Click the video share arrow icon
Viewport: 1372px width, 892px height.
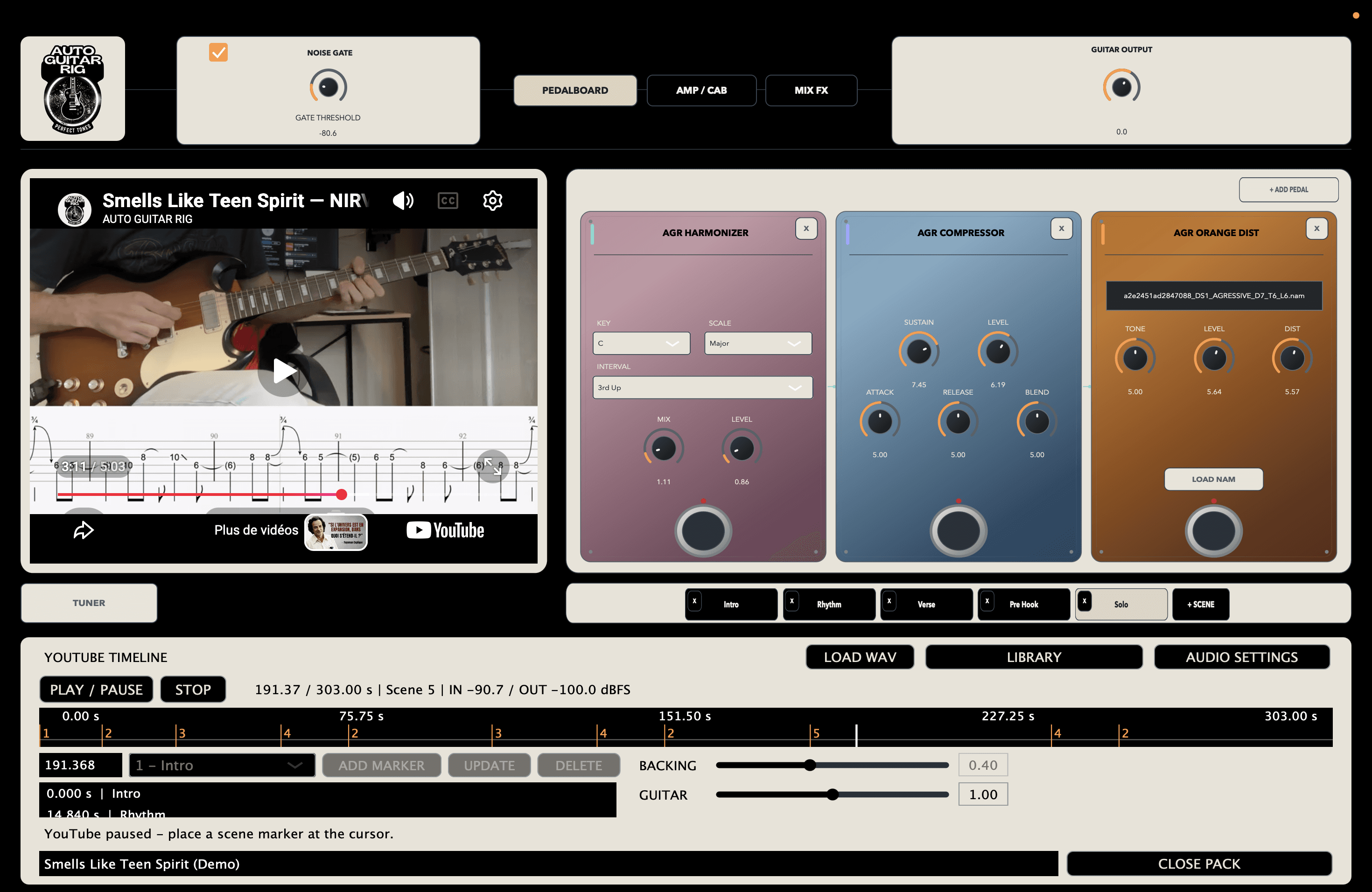(x=84, y=530)
